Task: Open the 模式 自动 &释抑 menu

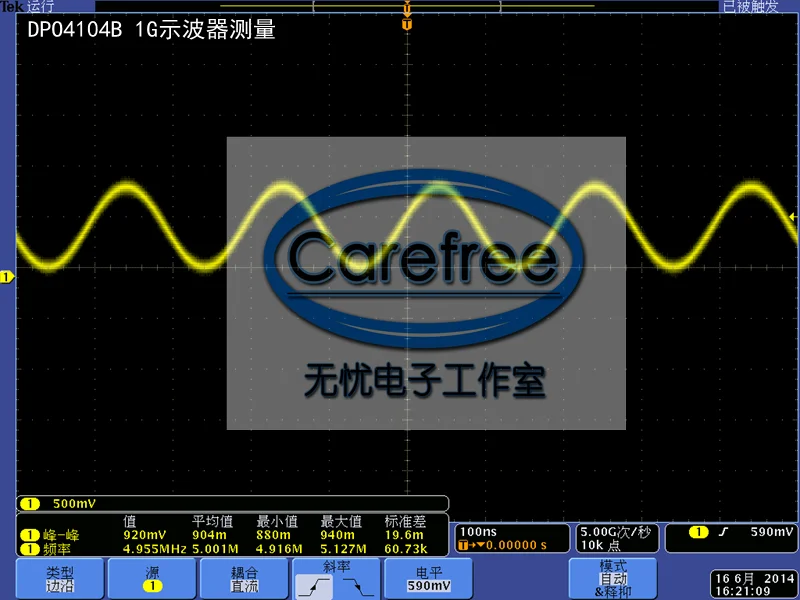Action: point(613,579)
